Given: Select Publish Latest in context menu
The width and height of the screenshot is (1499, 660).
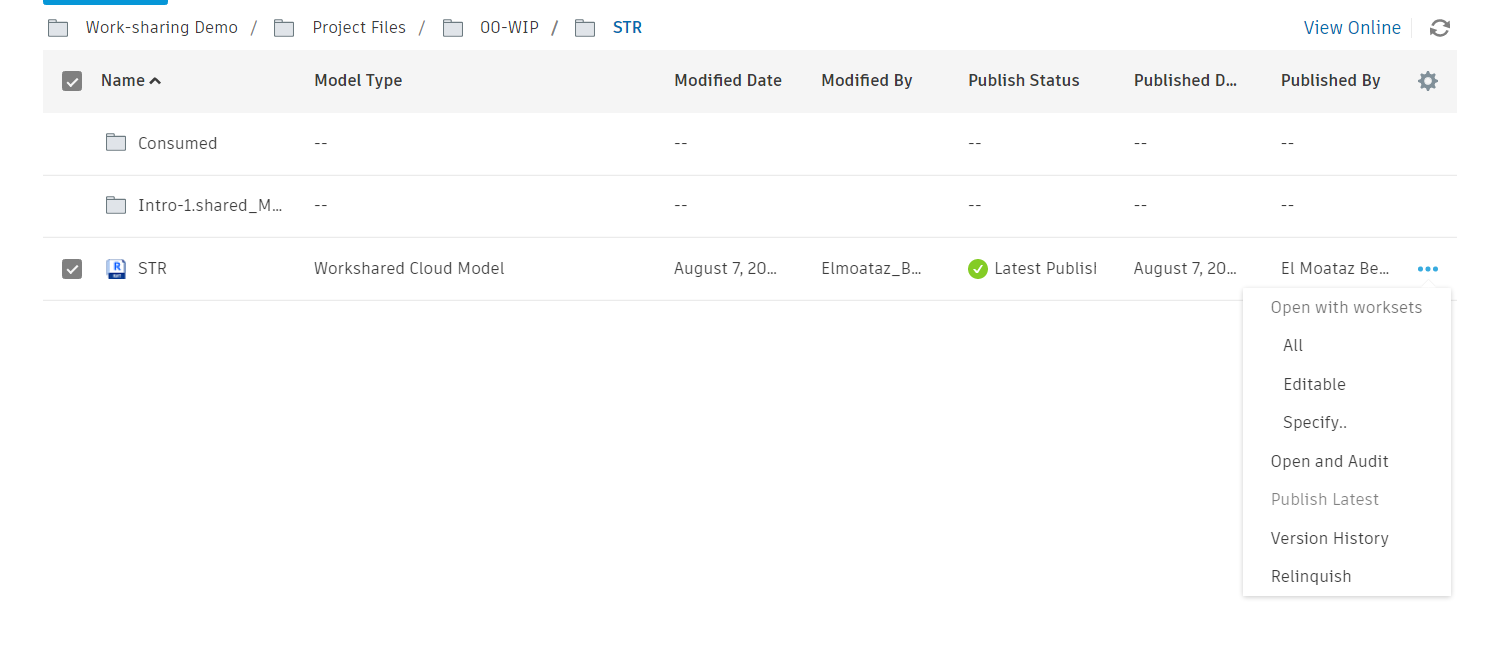Looking at the screenshot, I should 1324,499.
